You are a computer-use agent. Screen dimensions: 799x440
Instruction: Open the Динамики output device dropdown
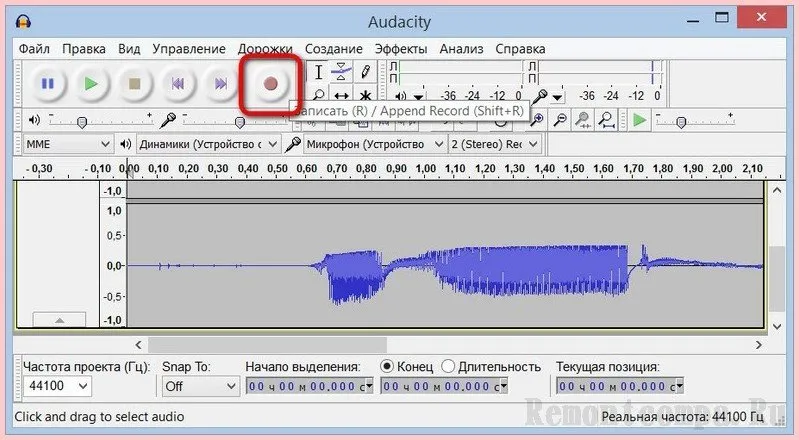[208, 144]
